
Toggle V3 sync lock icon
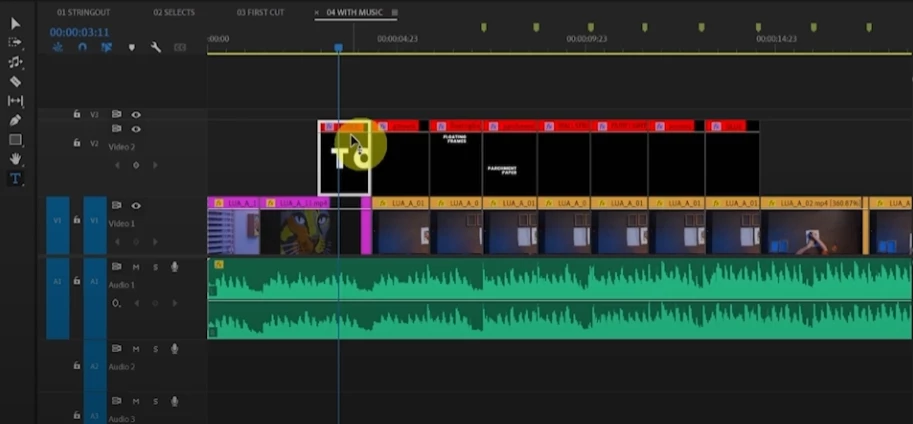(x=116, y=114)
